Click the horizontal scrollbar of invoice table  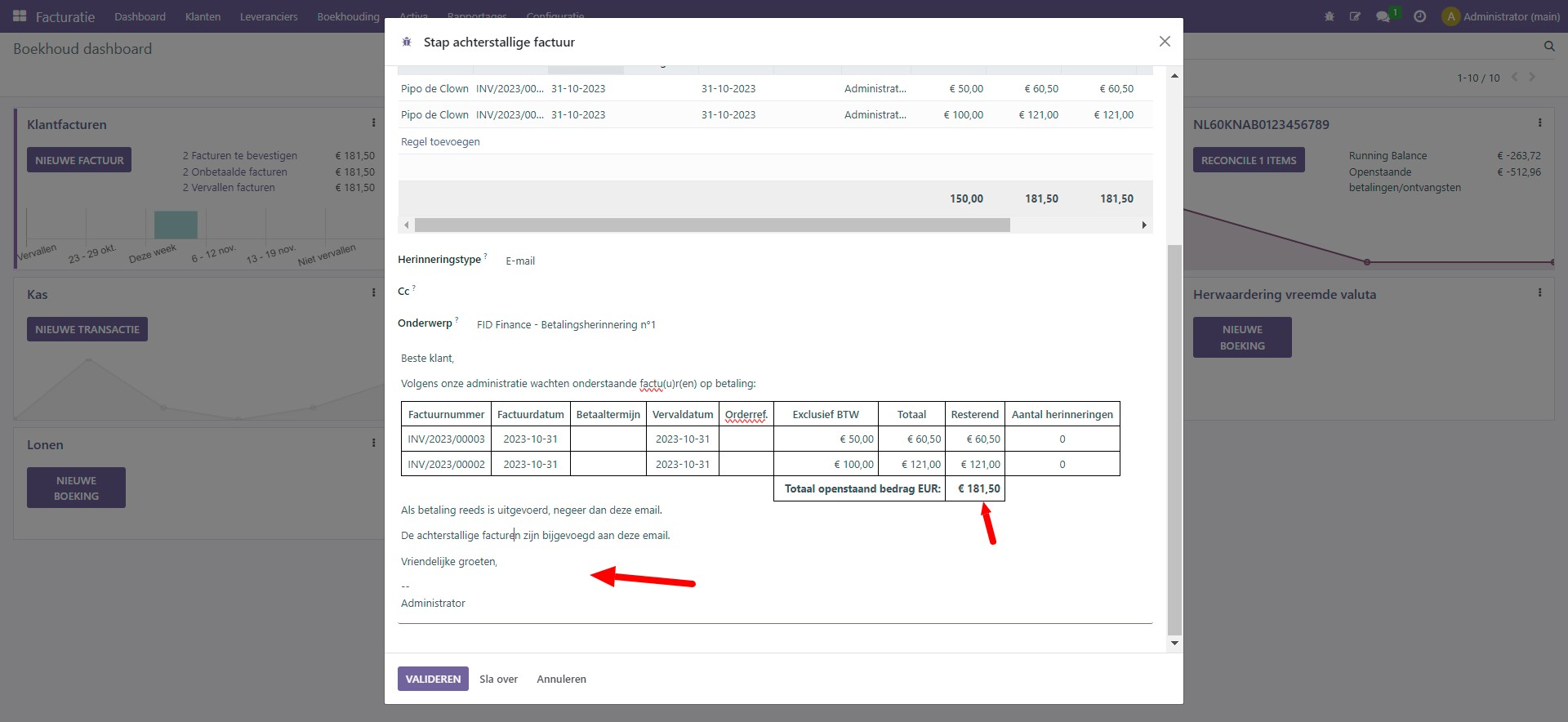(x=711, y=225)
